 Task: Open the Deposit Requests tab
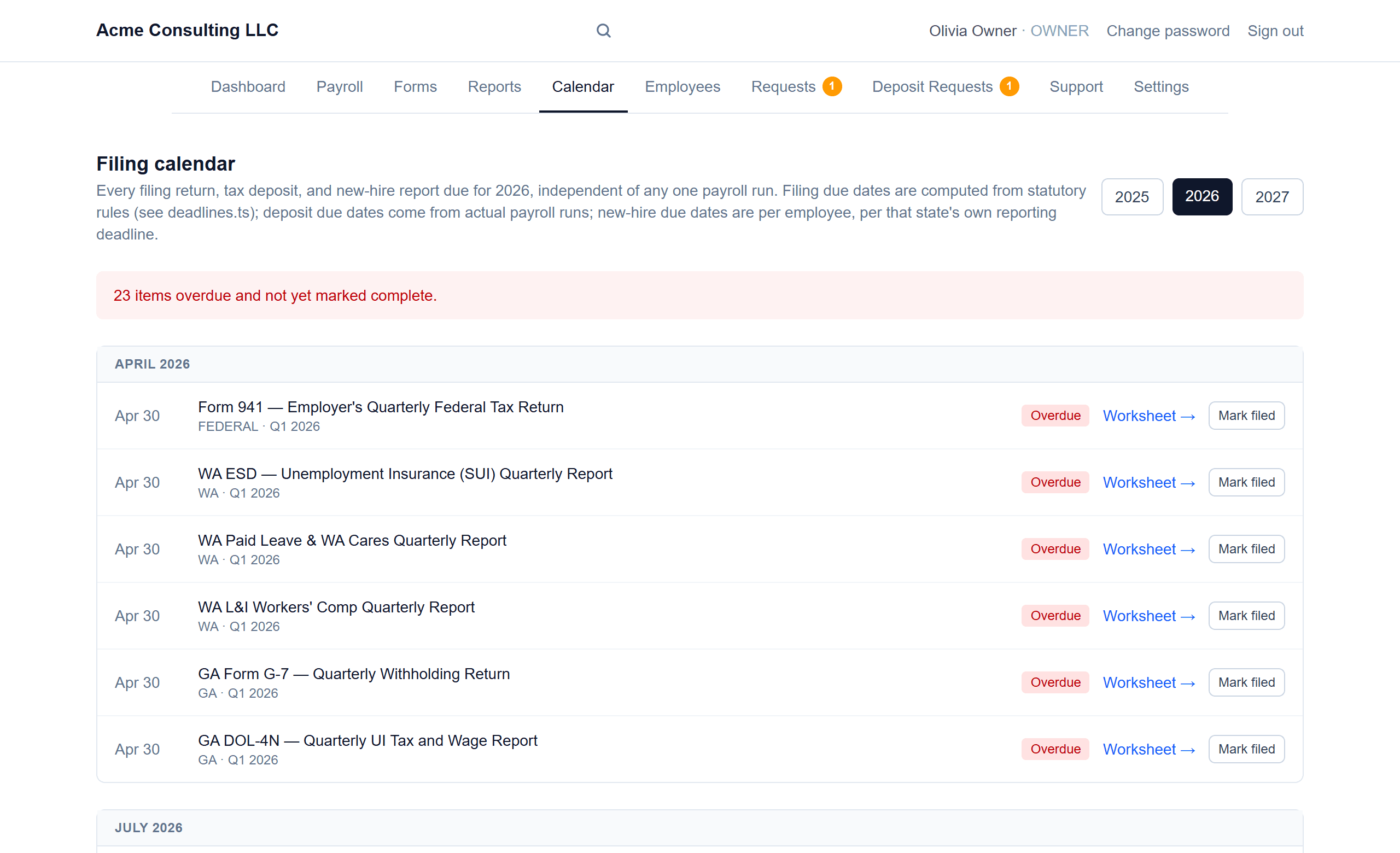tap(932, 86)
